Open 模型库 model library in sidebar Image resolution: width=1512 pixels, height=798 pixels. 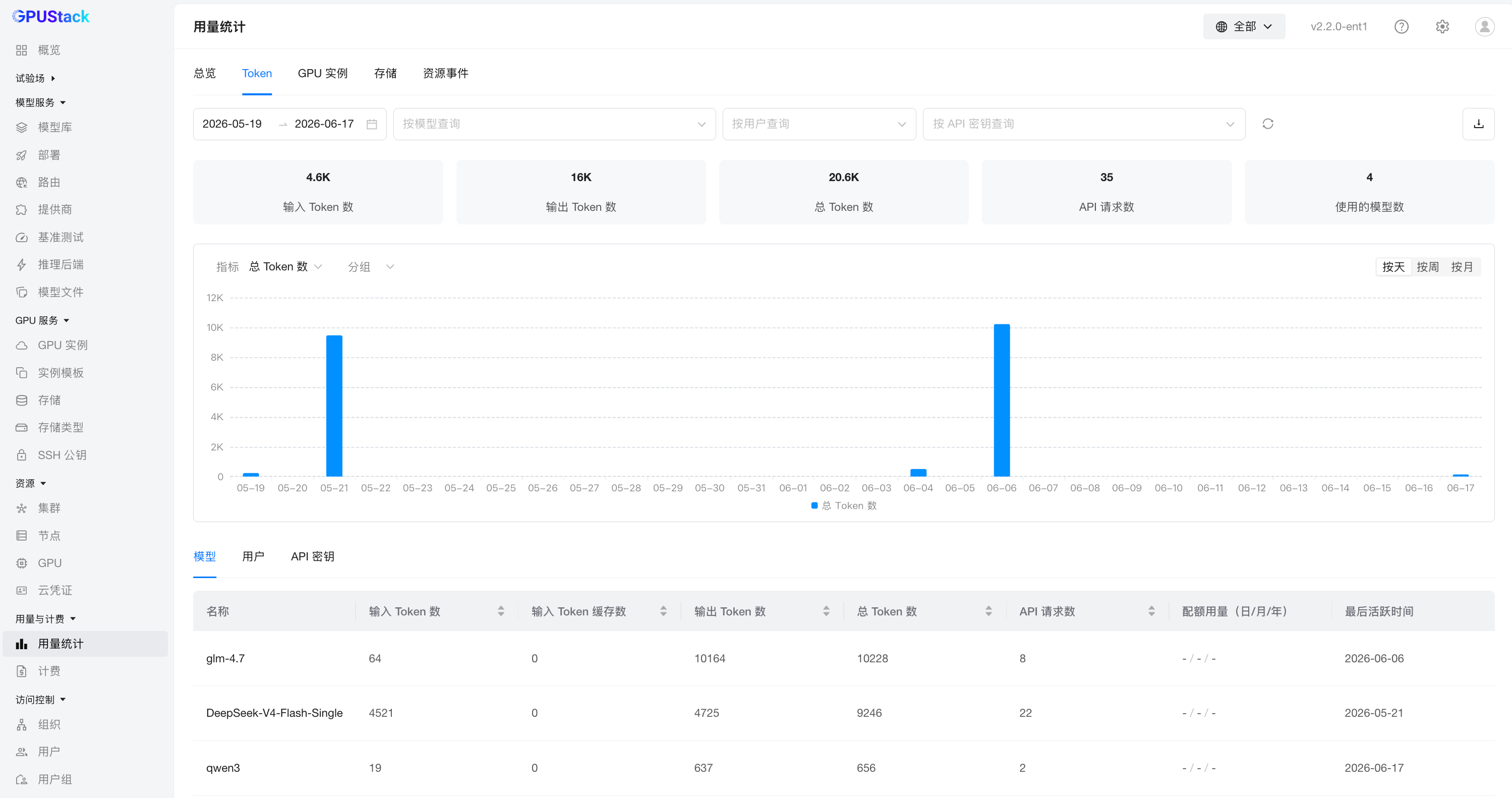pos(54,128)
